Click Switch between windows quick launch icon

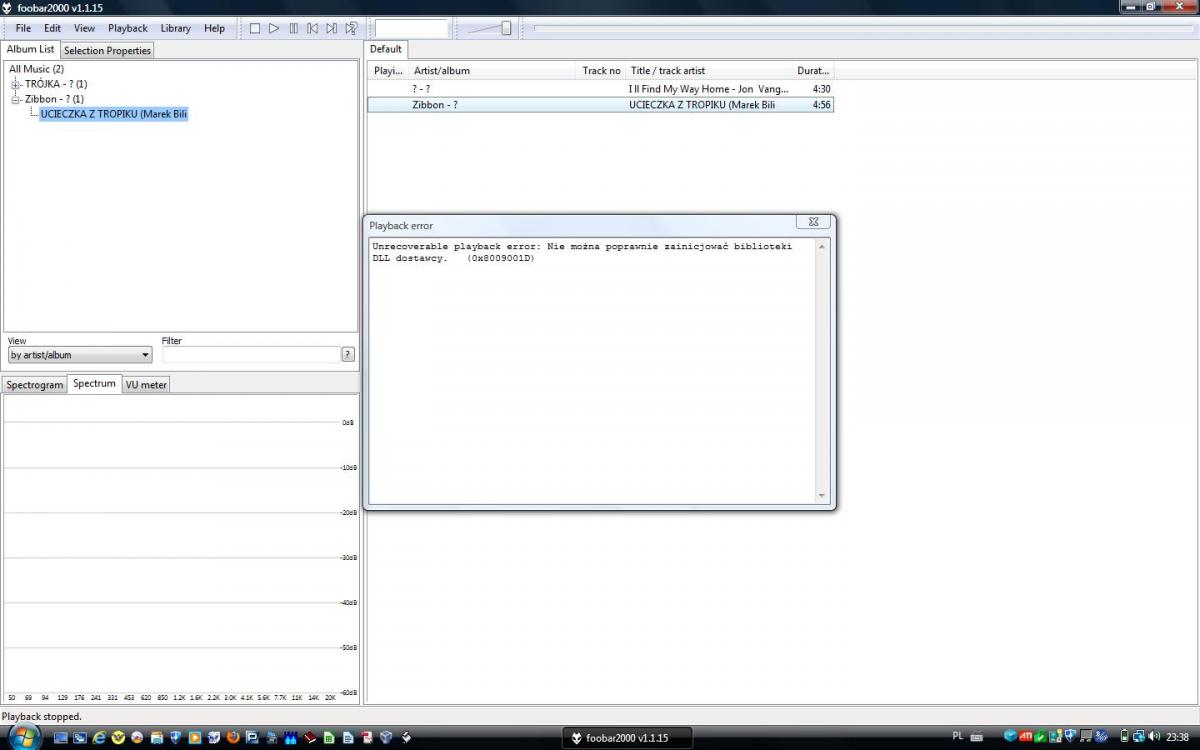(80, 737)
